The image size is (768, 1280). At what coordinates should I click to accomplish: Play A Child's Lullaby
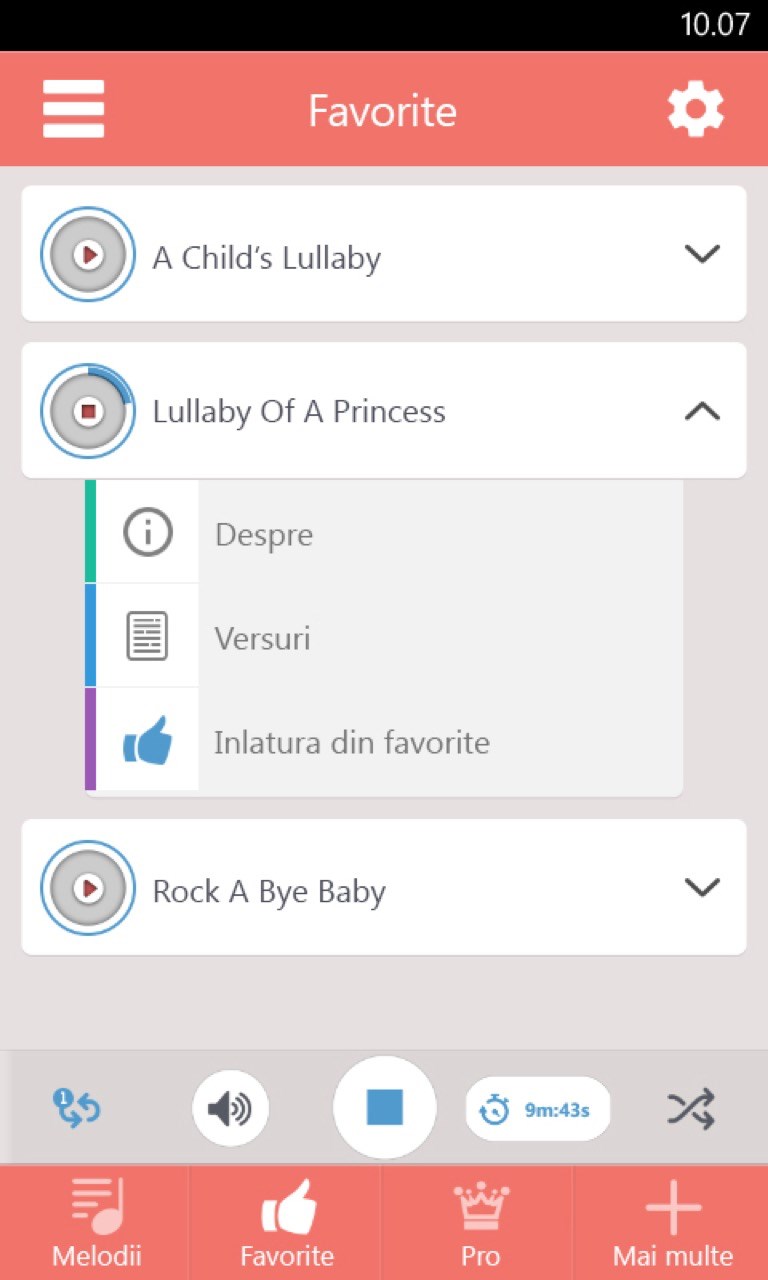point(88,255)
